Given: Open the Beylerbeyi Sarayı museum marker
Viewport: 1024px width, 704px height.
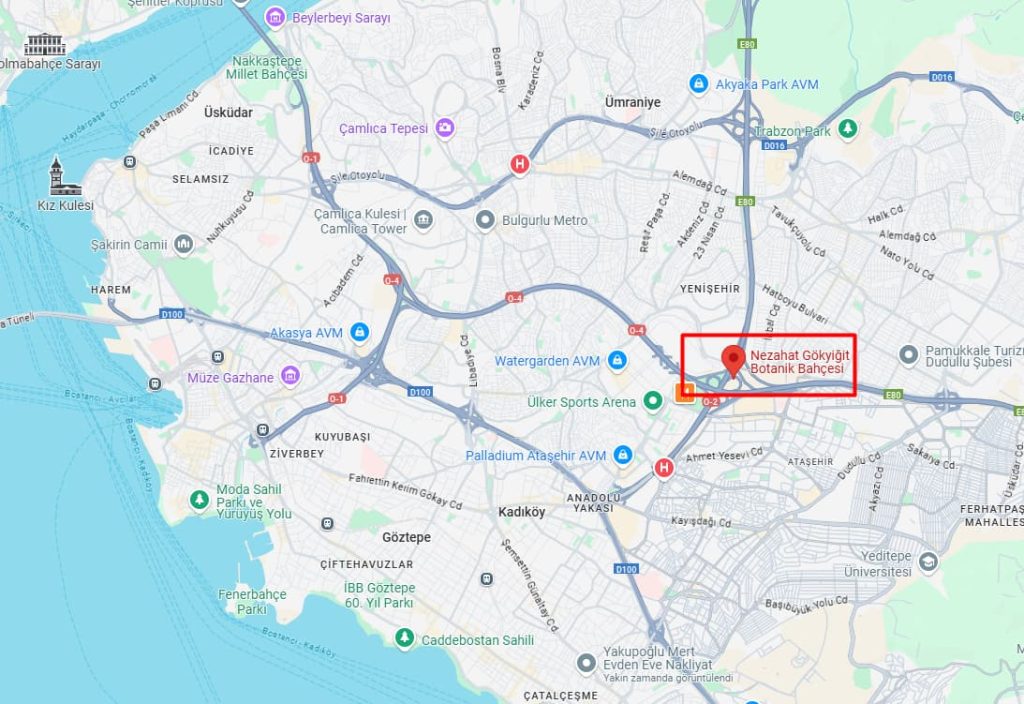Looking at the screenshot, I should pos(275,17).
